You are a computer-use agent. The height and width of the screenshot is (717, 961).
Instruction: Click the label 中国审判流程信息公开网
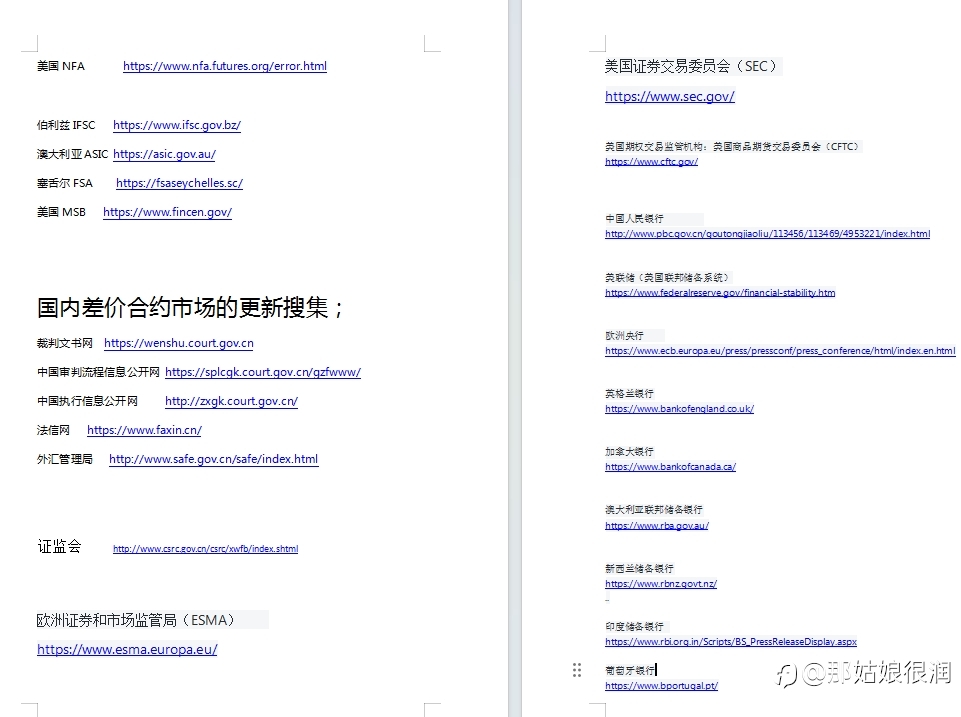(98, 372)
